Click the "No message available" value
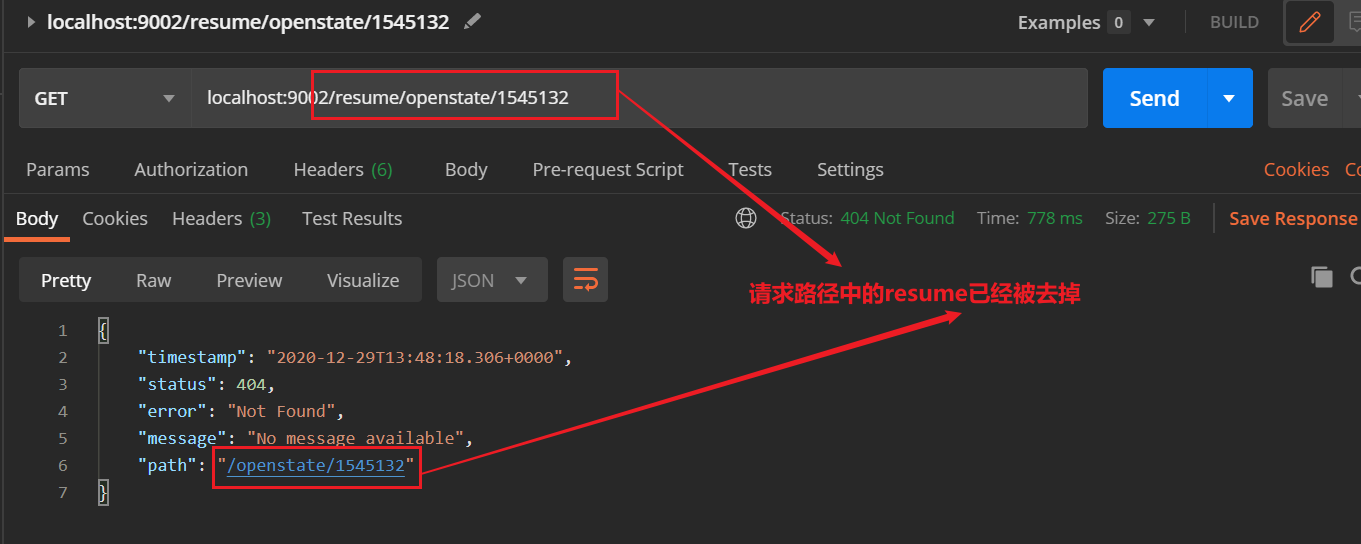The image size is (1361, 544). (x=356, y=438)
